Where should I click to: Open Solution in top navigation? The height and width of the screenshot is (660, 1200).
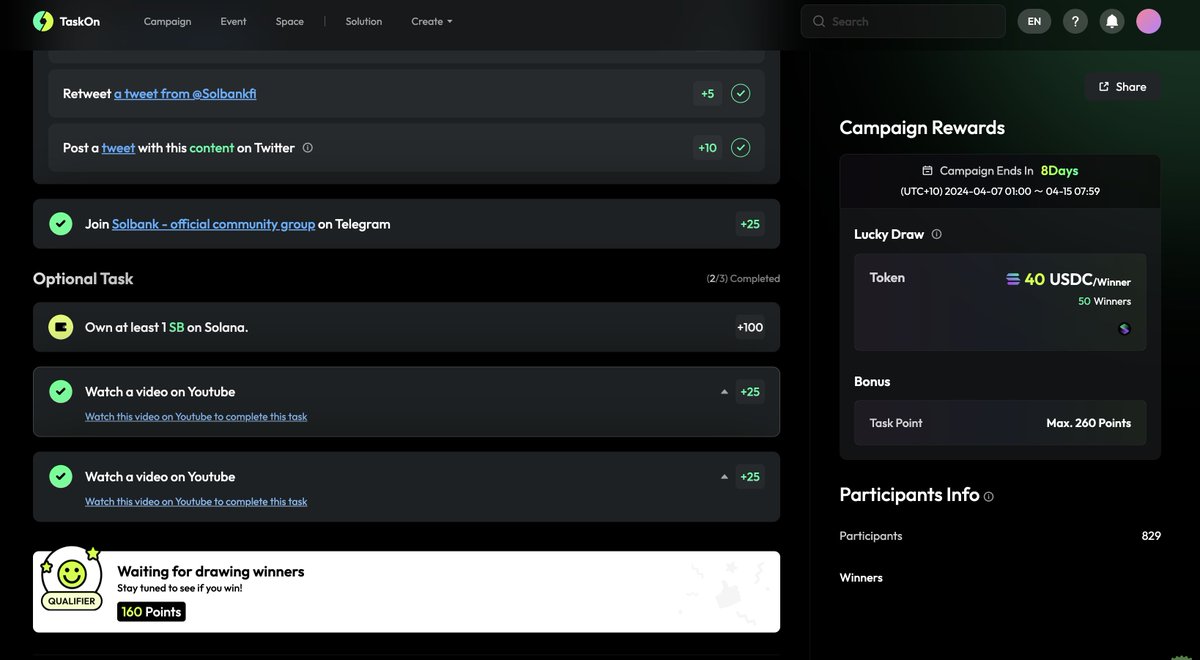364,21
